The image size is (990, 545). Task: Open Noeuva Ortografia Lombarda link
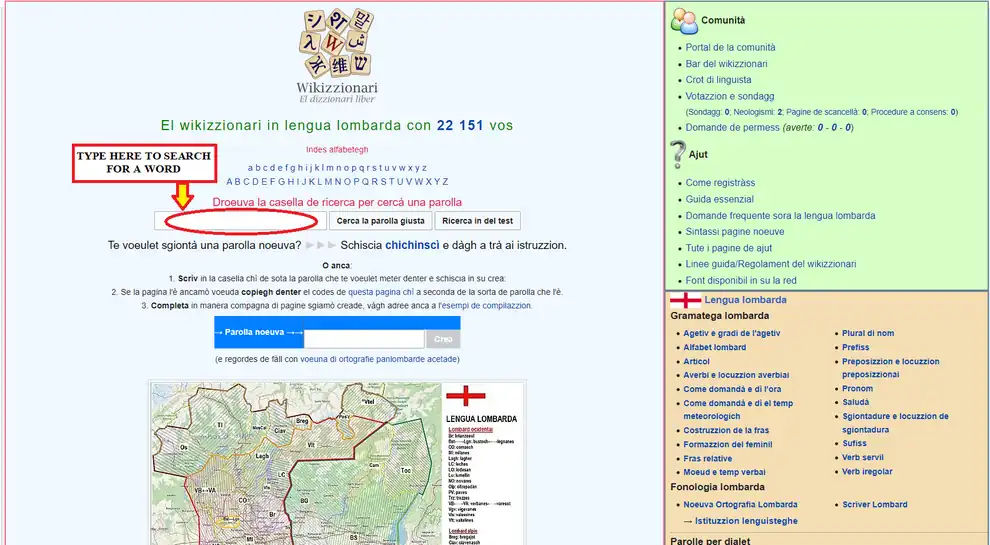click(740, 505)
